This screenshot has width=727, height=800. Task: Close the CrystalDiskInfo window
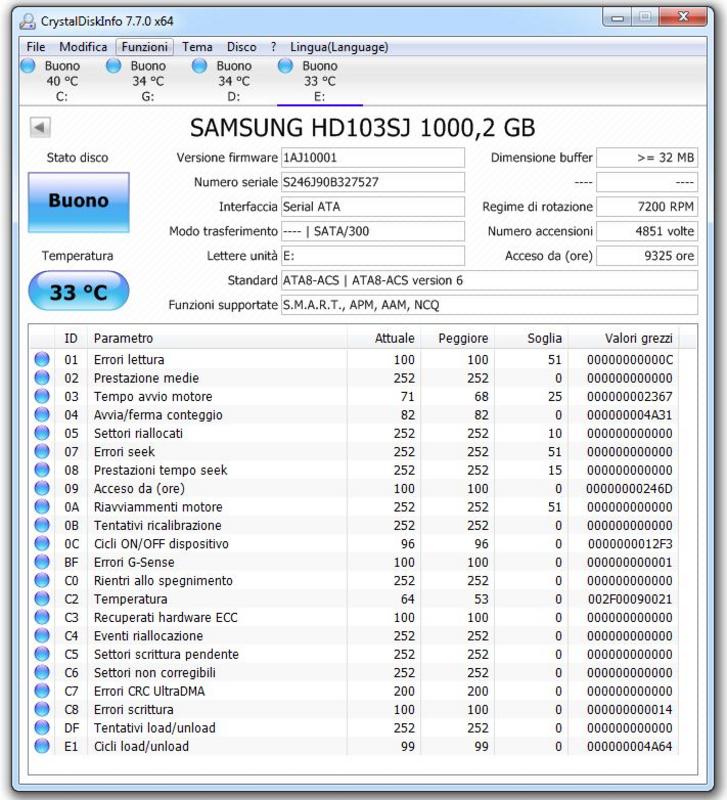pyautogui.click(x=683, y=18)
